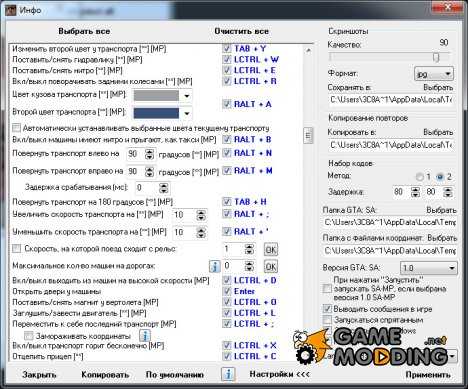
Task: Check the 'Замораживать координаты' checkbox
Action: pyautogui.click(x=29, y=335)
